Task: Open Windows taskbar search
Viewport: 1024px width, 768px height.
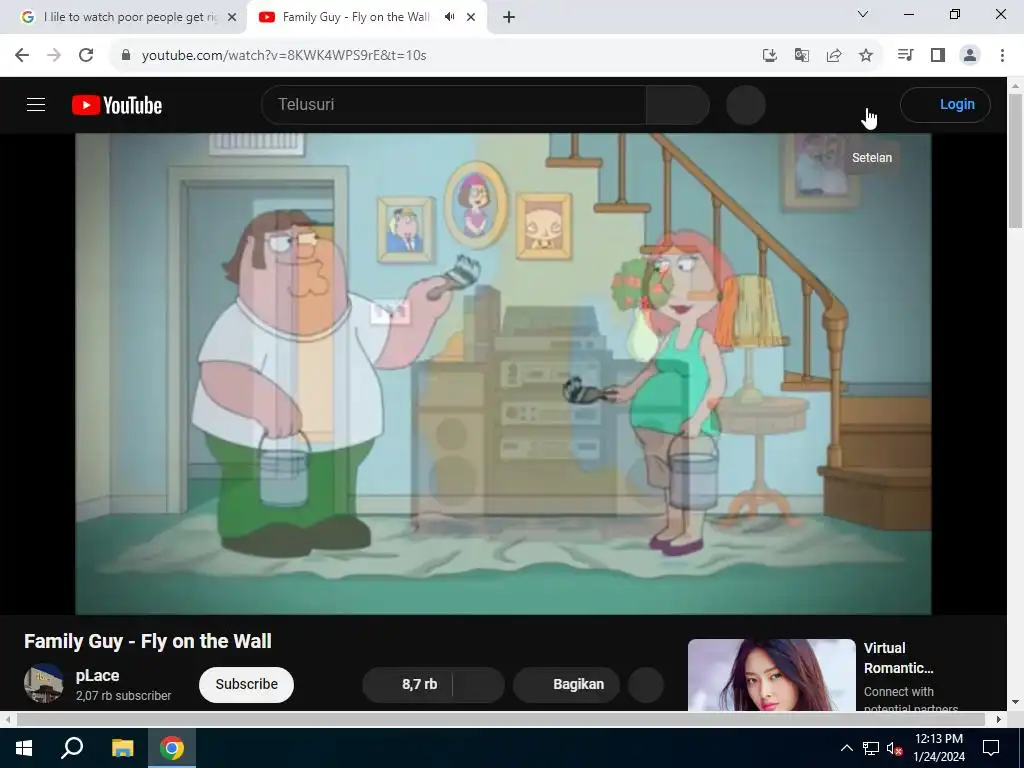Action: pyautogui.click(x=72, y=748)
